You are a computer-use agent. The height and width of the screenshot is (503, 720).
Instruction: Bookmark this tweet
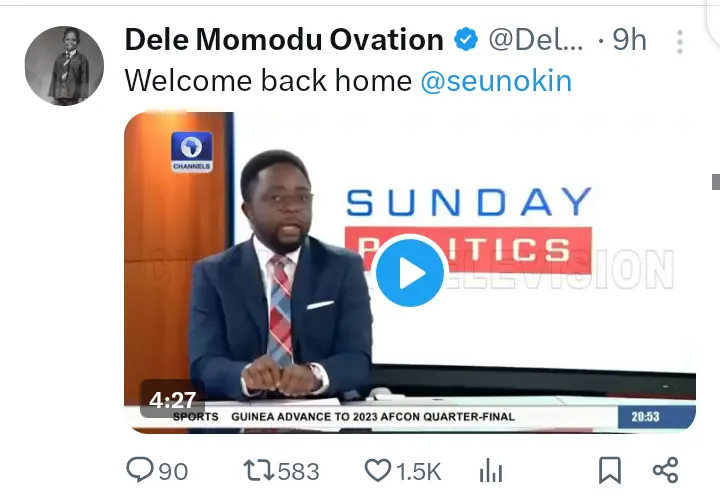coord(610,470)
